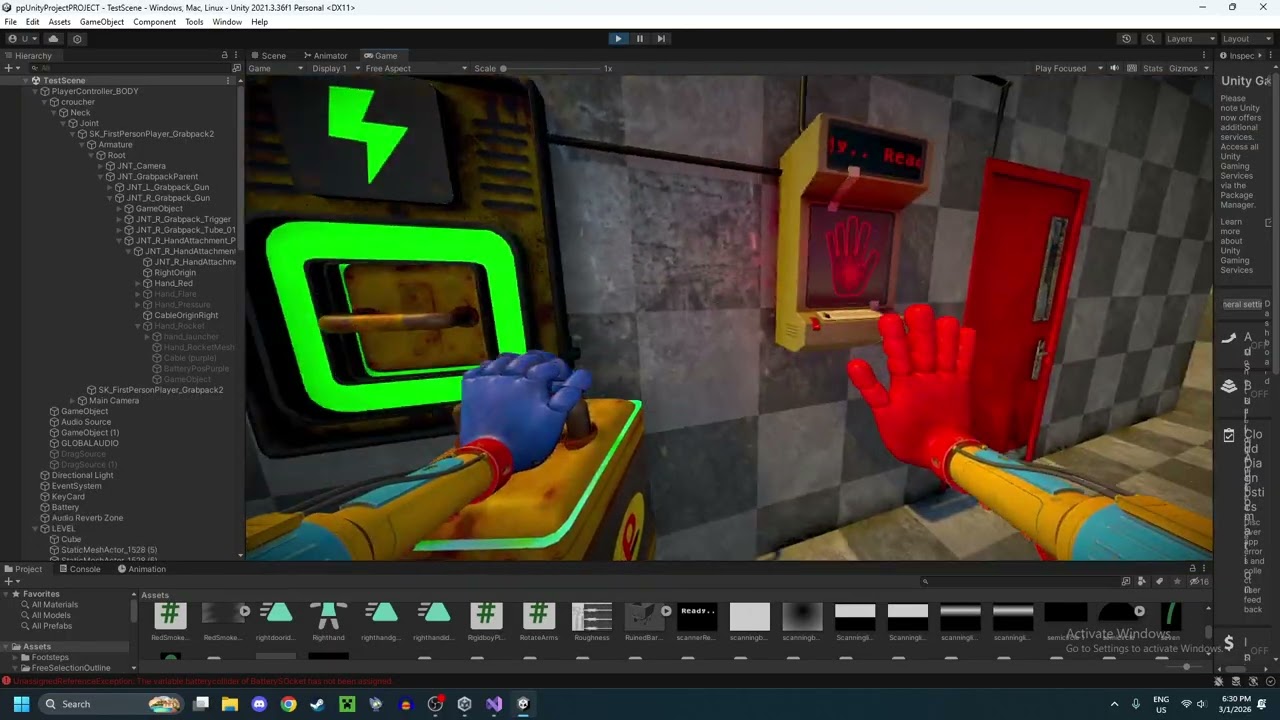Select KeyCard in Hierarchy
This screenshot has width=1280, height=720.
[x=68, y=496]
